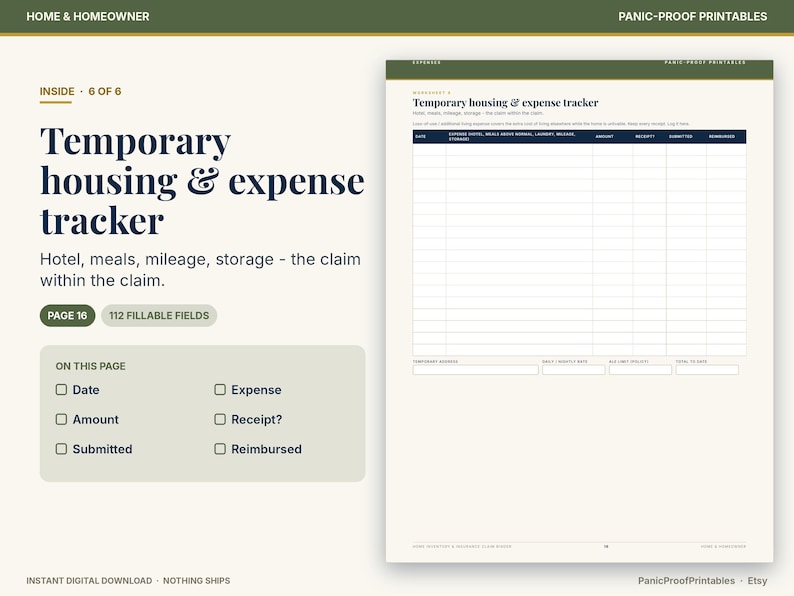This screenshot has width=794, height=596.
Task: Click the 112 FILLABLE FIELDS badge
Action: pyautogui.click(x=159, y=315)
